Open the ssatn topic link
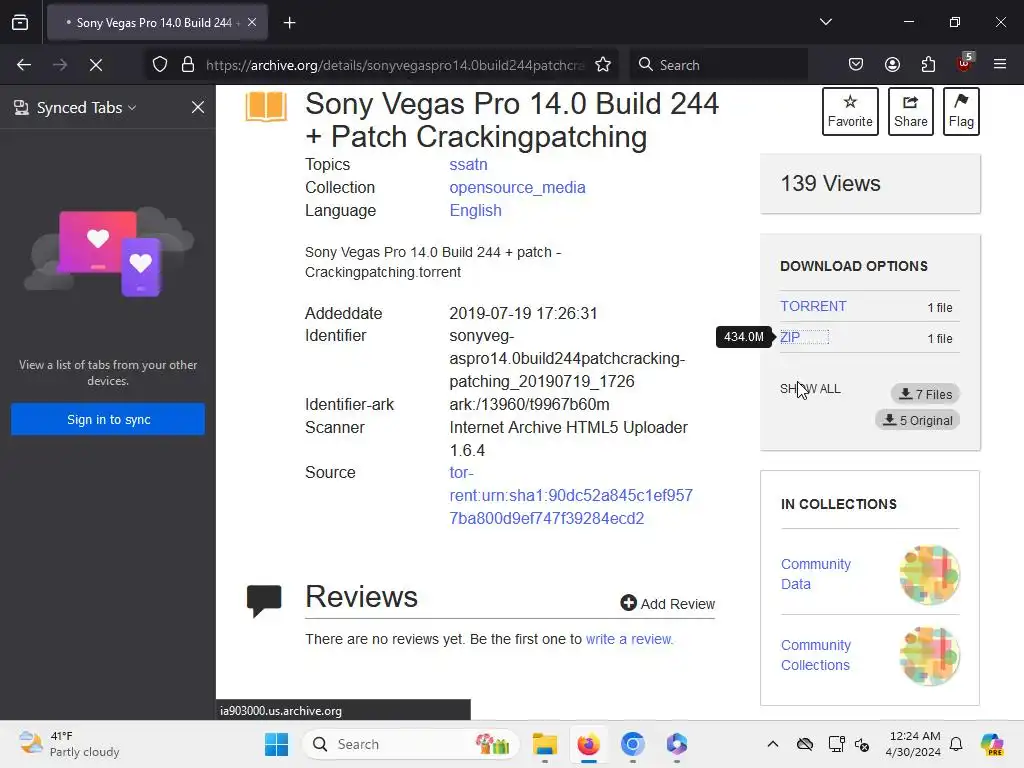This screenshot has width=1024, height=768. [x=468, y=165]
